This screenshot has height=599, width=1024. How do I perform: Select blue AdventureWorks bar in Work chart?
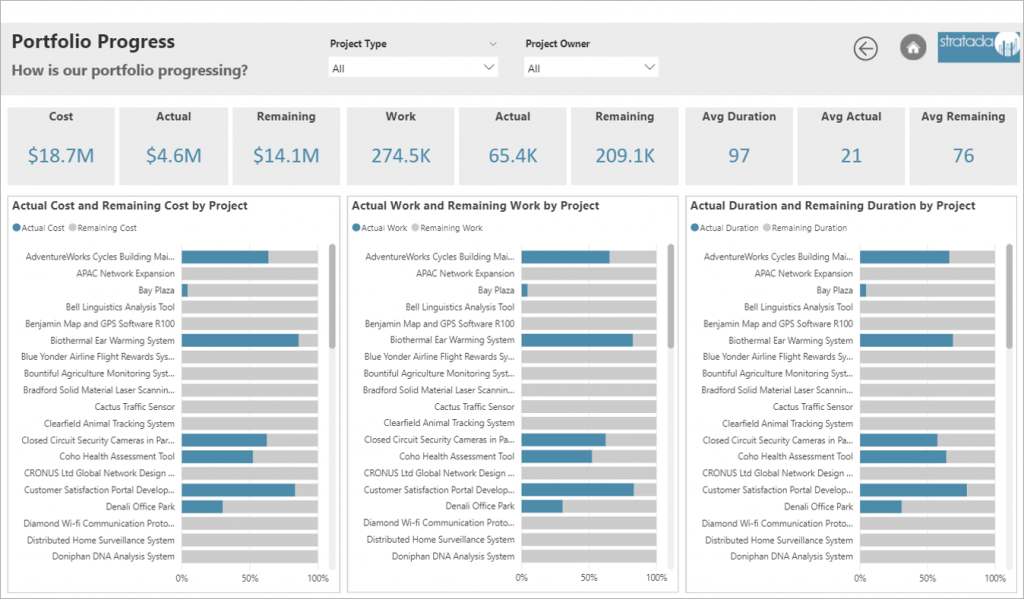point(566,257)
